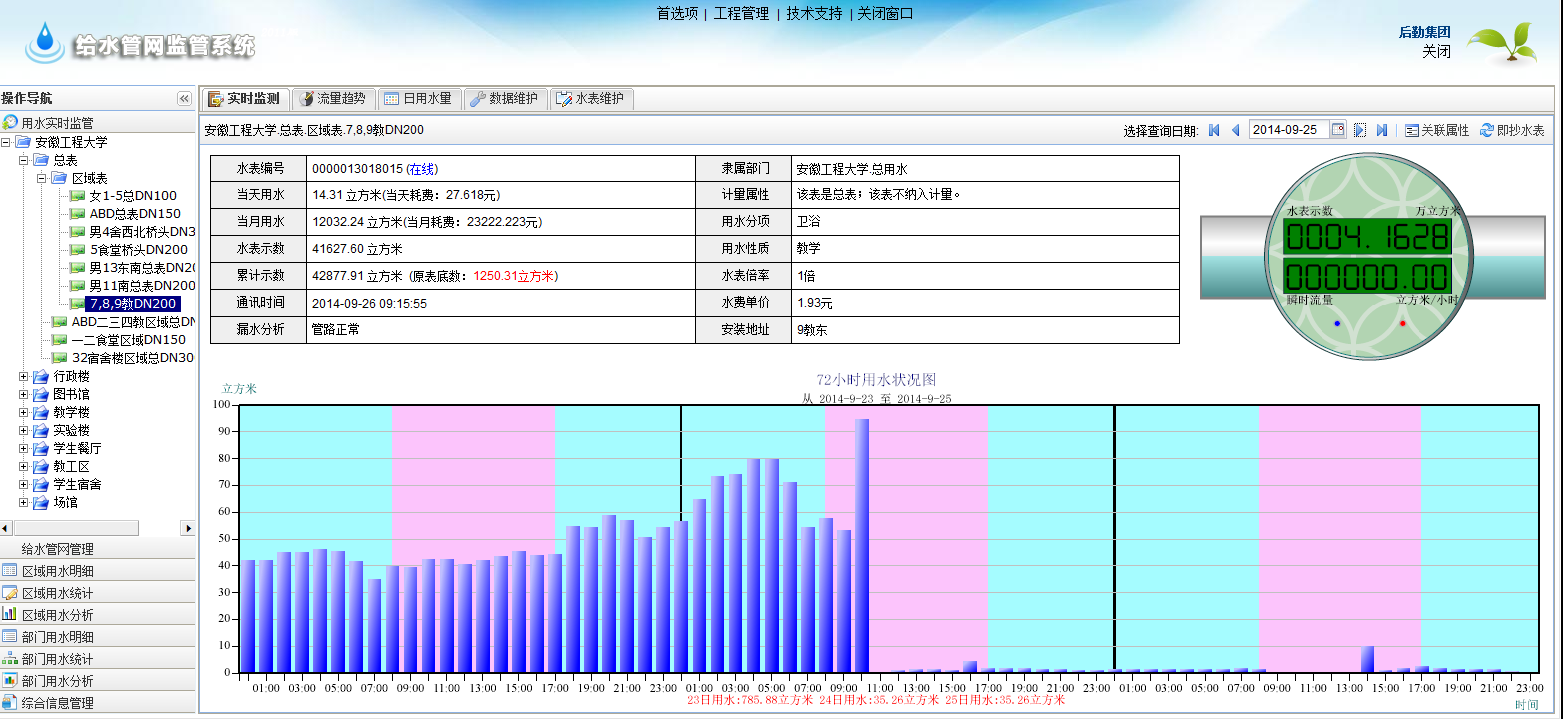The height and width of the screenshot is (719, 1563).
Task: Select the 女1-5总DN100 meter node
Action: point(132,196)
